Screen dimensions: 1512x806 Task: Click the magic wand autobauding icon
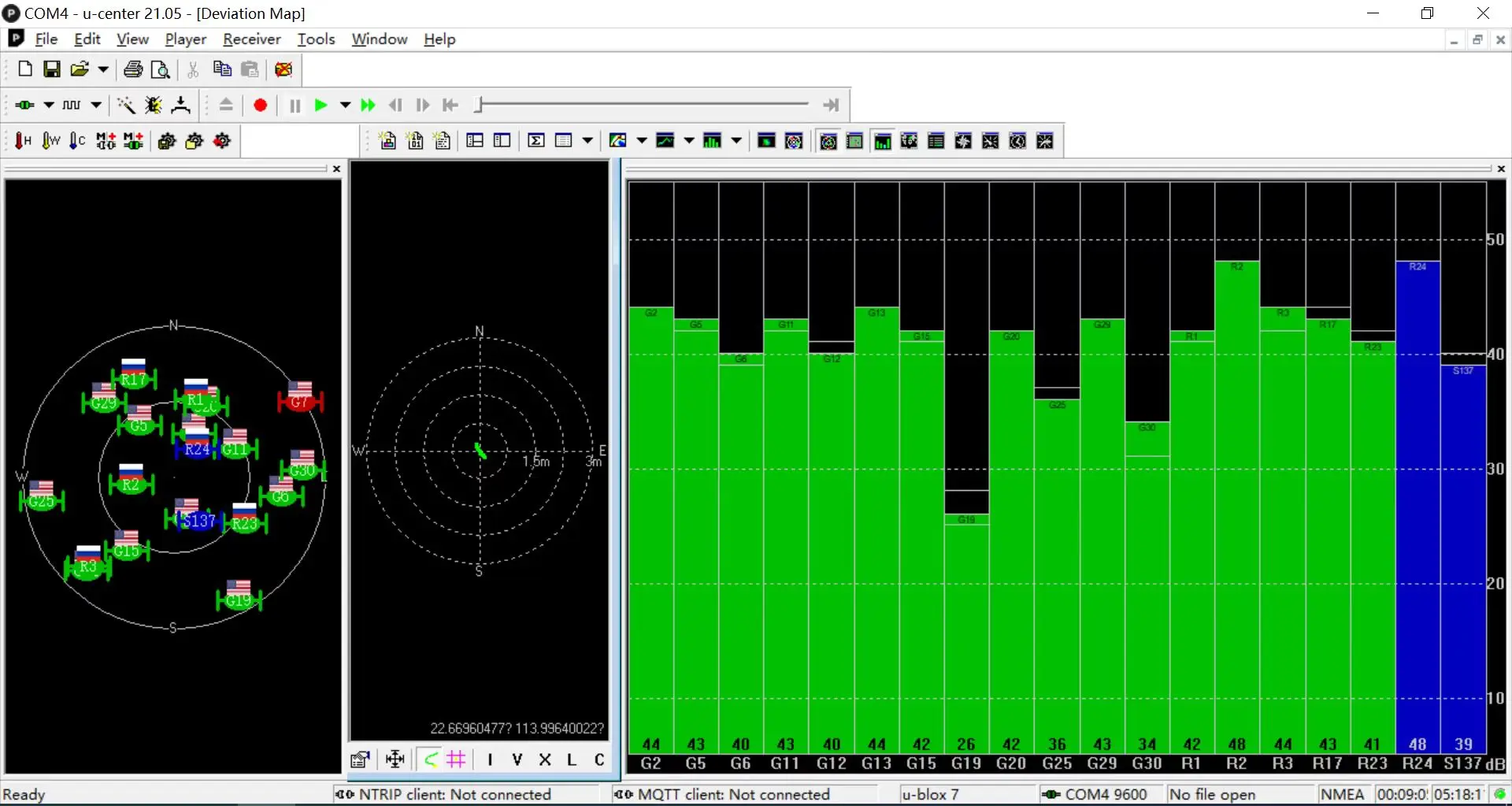(126, 106)
